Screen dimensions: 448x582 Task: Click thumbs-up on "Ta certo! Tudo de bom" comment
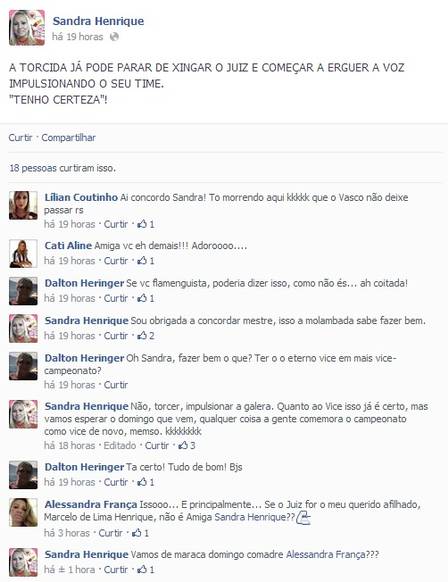pyautogui.click(x=142, y=482)
